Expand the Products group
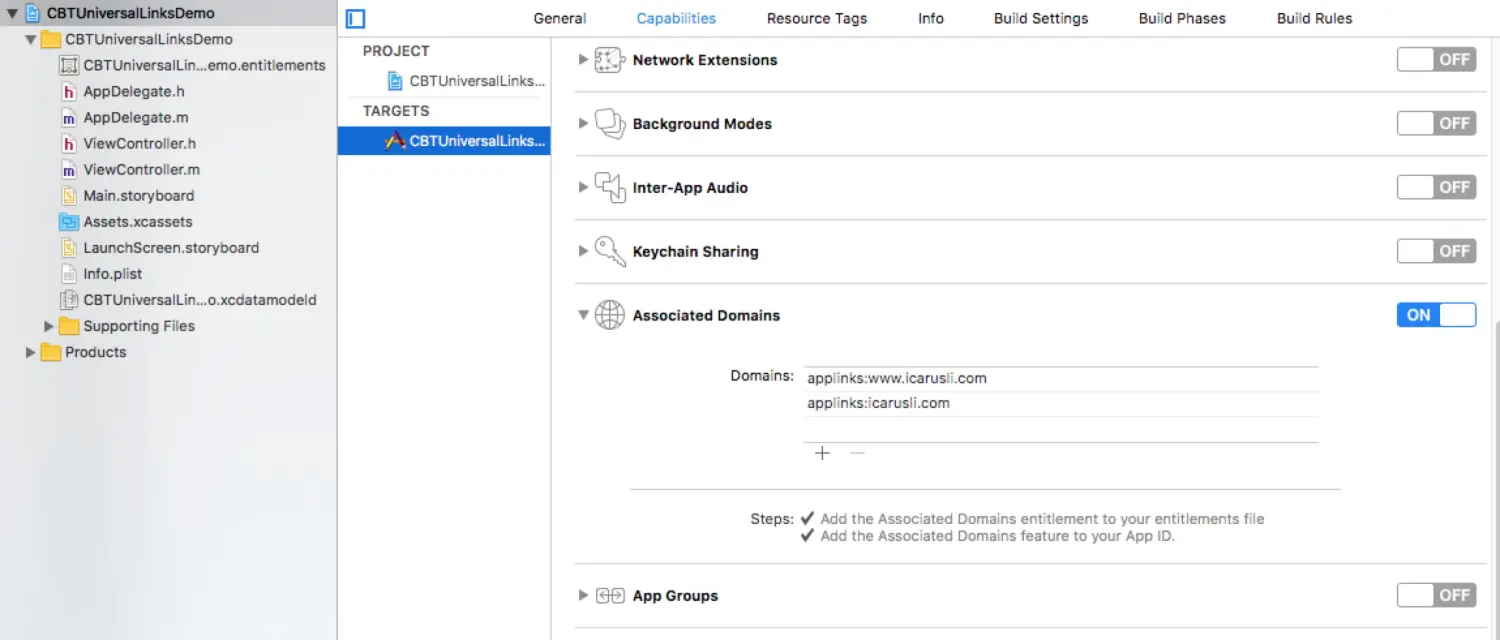 point(30,352)
